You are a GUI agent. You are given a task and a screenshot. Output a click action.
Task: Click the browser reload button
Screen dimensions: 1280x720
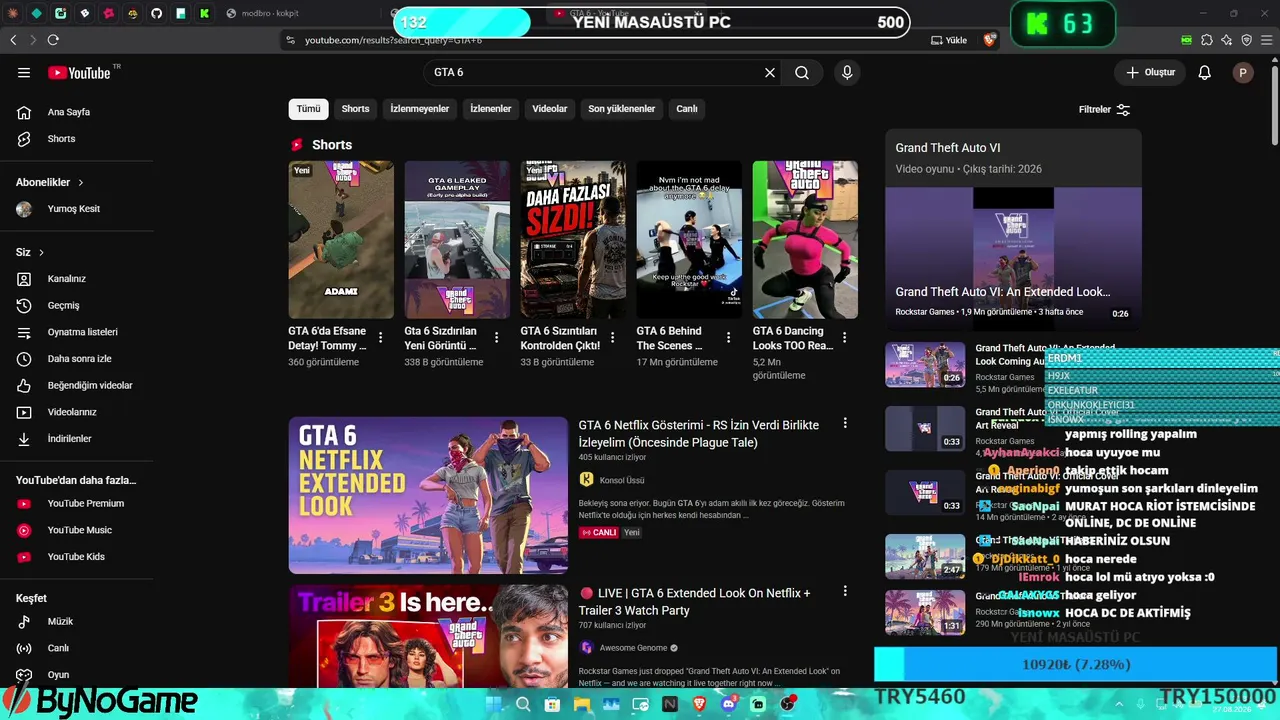pos(53,40)
